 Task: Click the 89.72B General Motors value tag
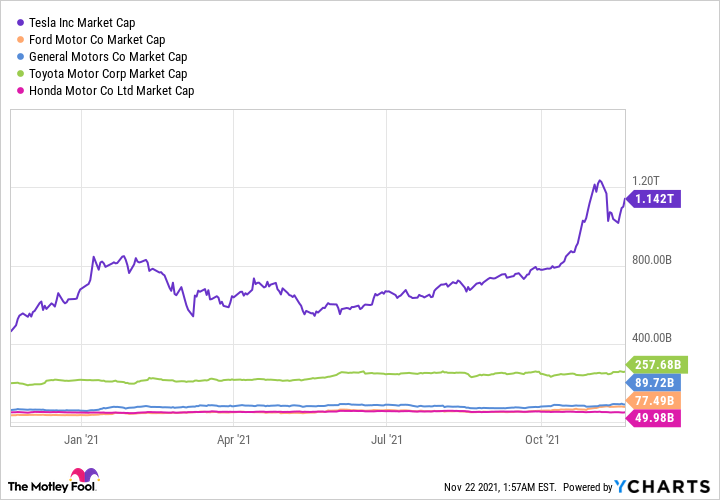coord(655,382)
